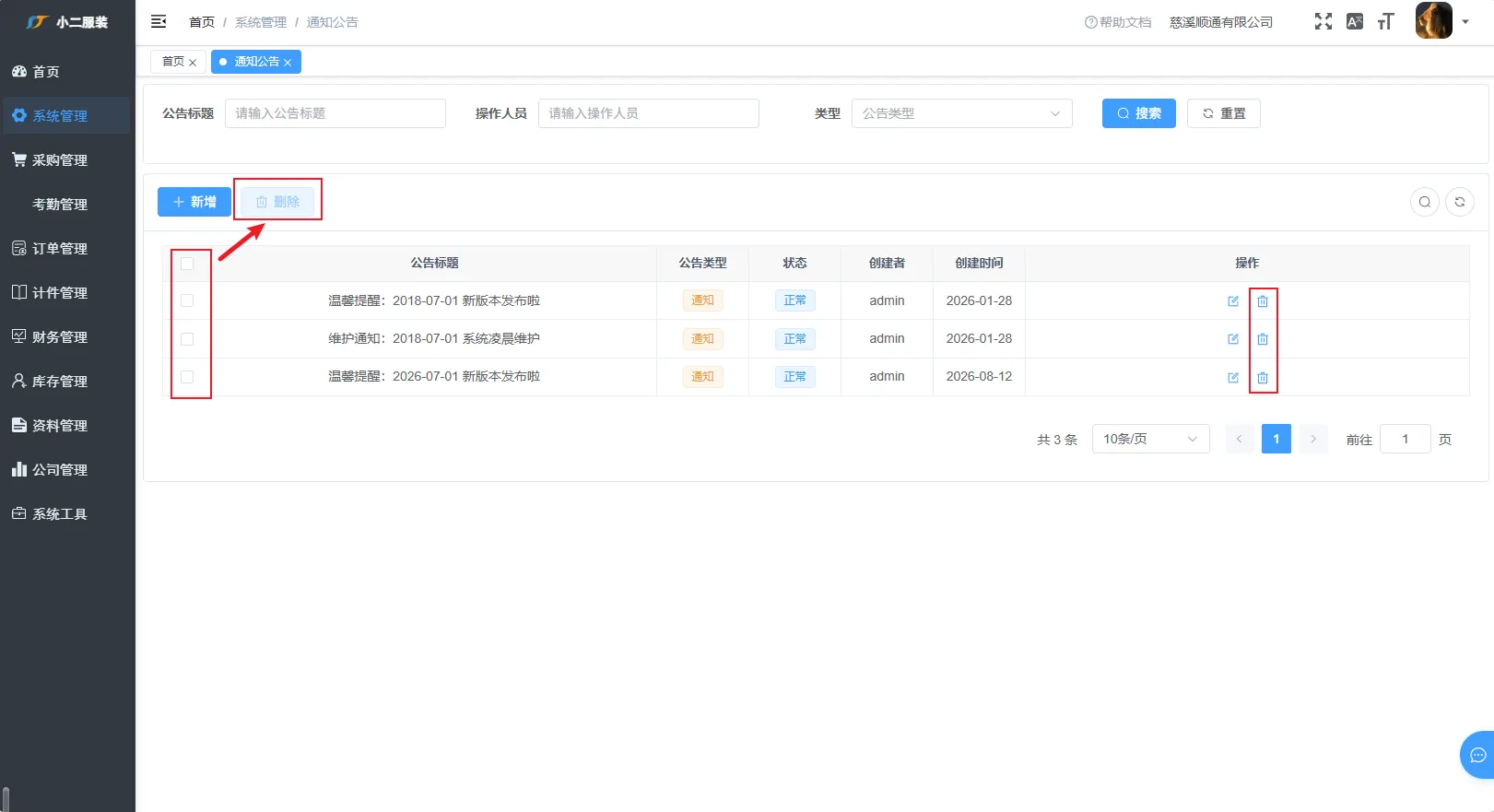Open 帮助文档 help link
Viewport: 1494px width, 812px height.
pyautogui.click(x=1118, y=22)
